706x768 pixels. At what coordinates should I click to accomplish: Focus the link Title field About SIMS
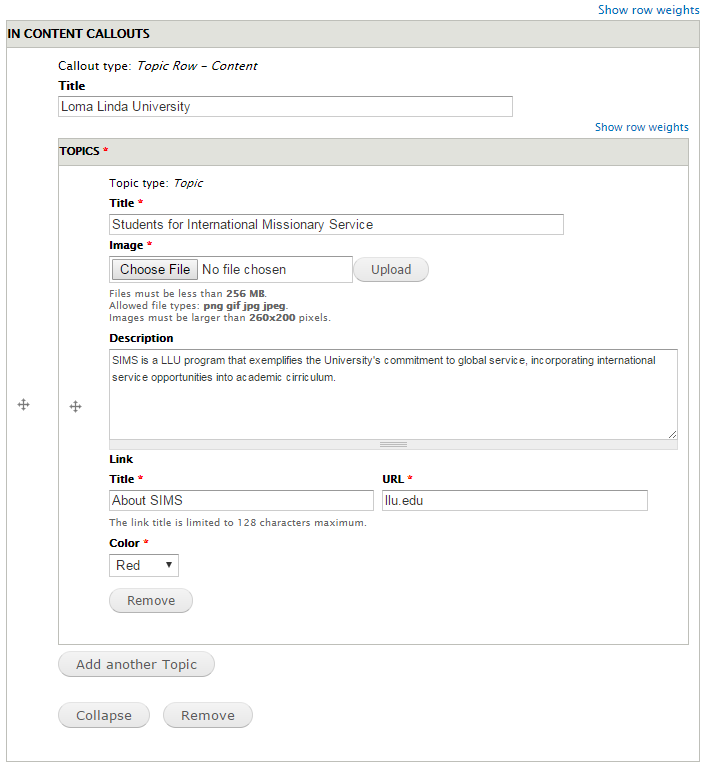pyautogui.click(x=242, y=501)
